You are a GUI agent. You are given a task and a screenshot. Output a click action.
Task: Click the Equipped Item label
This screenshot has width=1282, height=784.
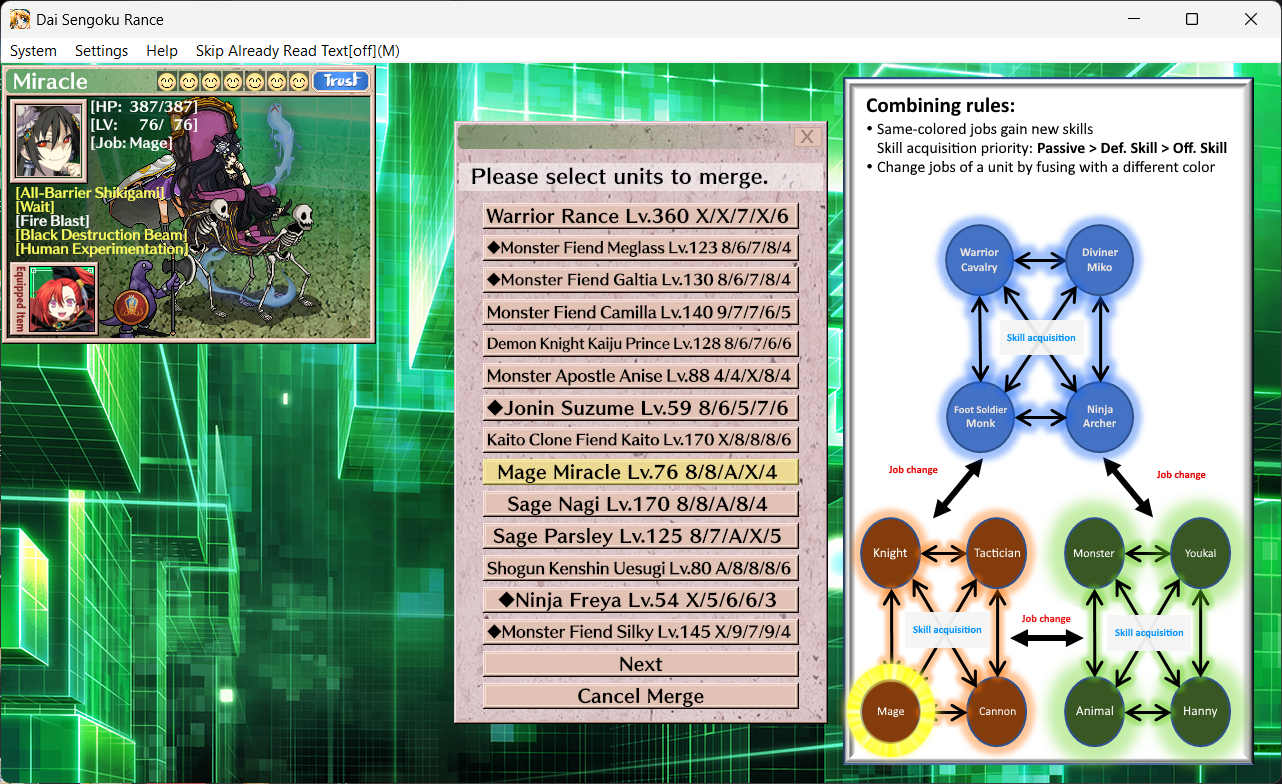click(x=19, y=298)
